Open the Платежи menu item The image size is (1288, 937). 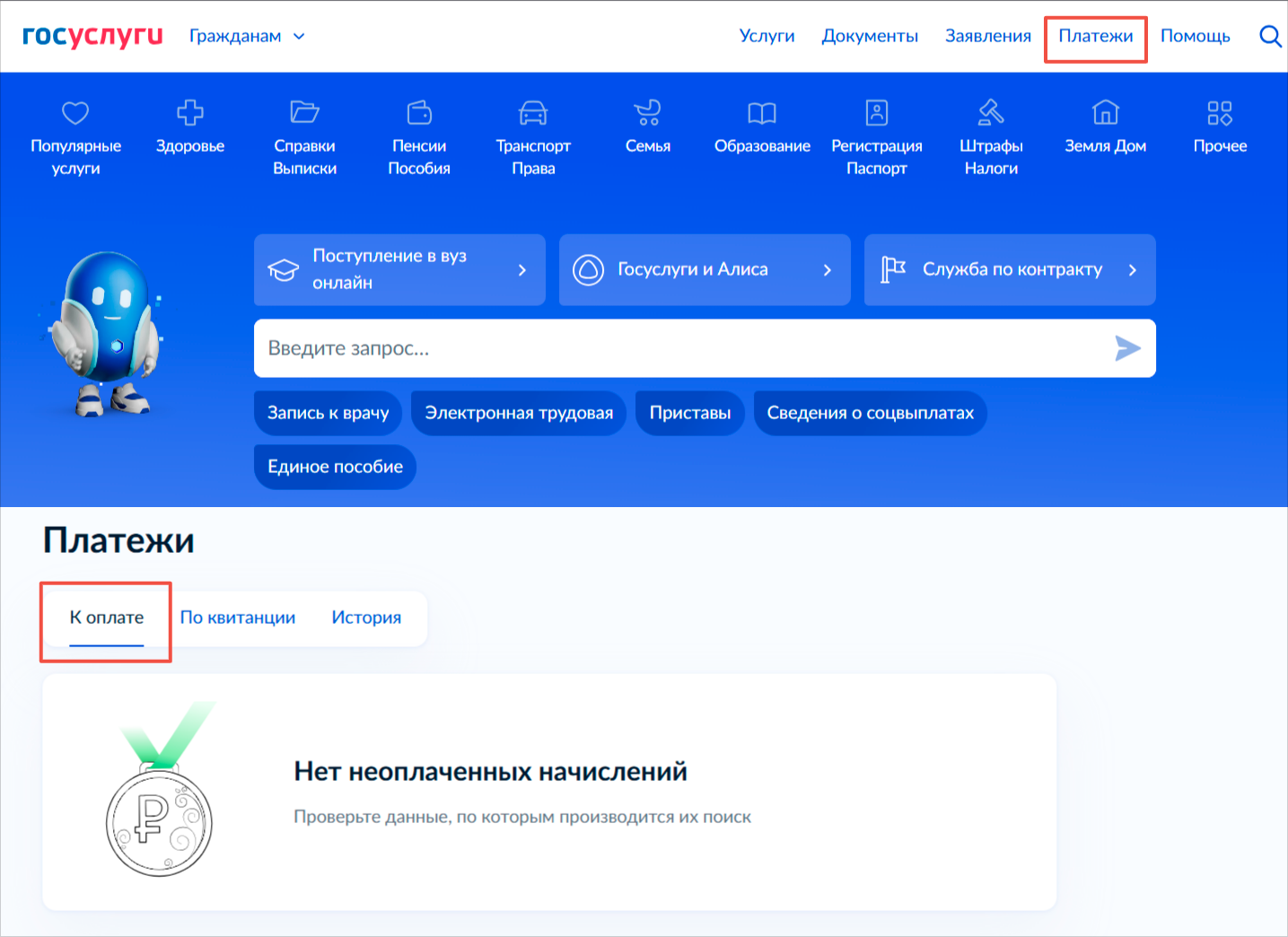tap(1096, 36)
